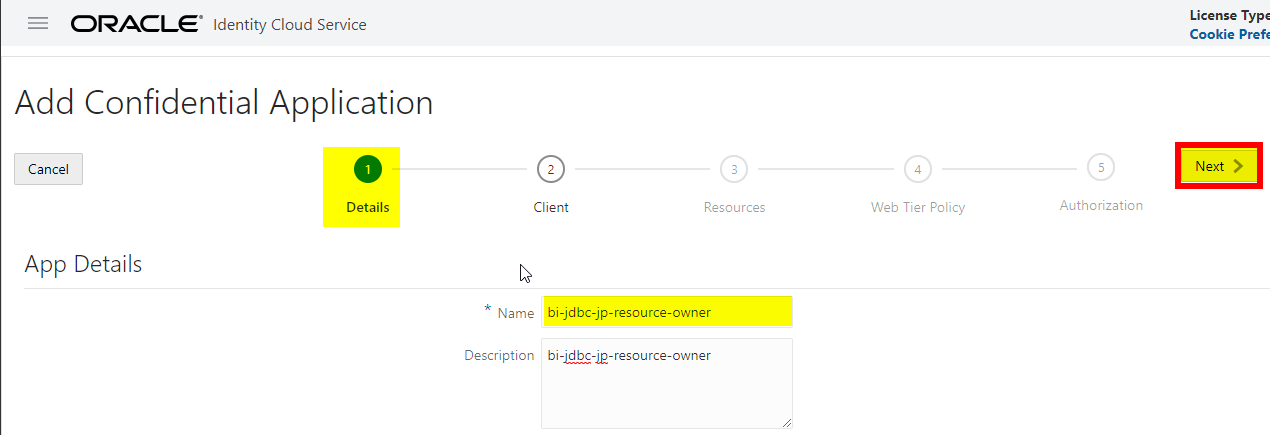Click inside the Name input field

click(x=667, y=312)
